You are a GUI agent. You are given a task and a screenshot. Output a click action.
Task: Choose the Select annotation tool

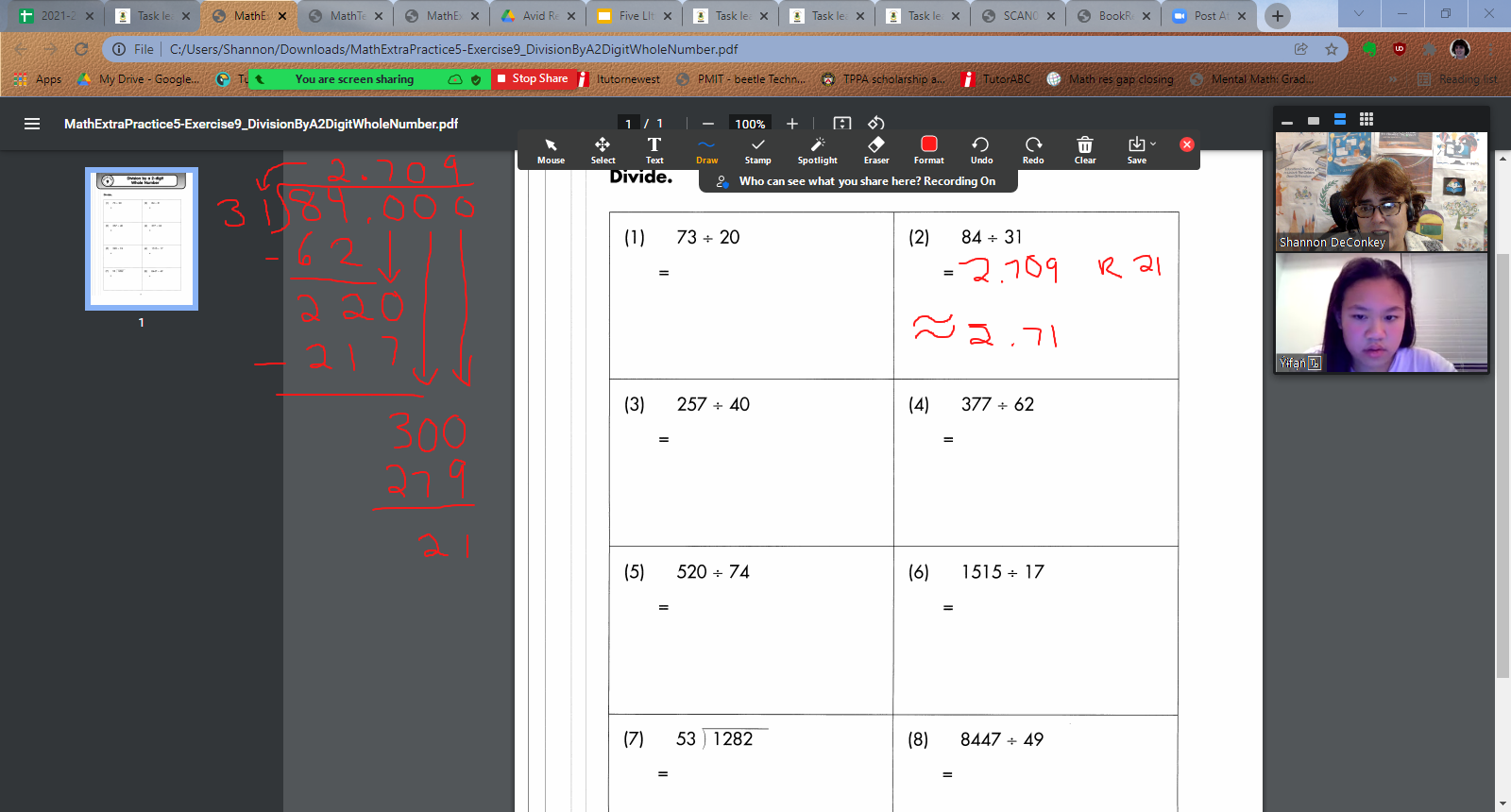point(603,150)
